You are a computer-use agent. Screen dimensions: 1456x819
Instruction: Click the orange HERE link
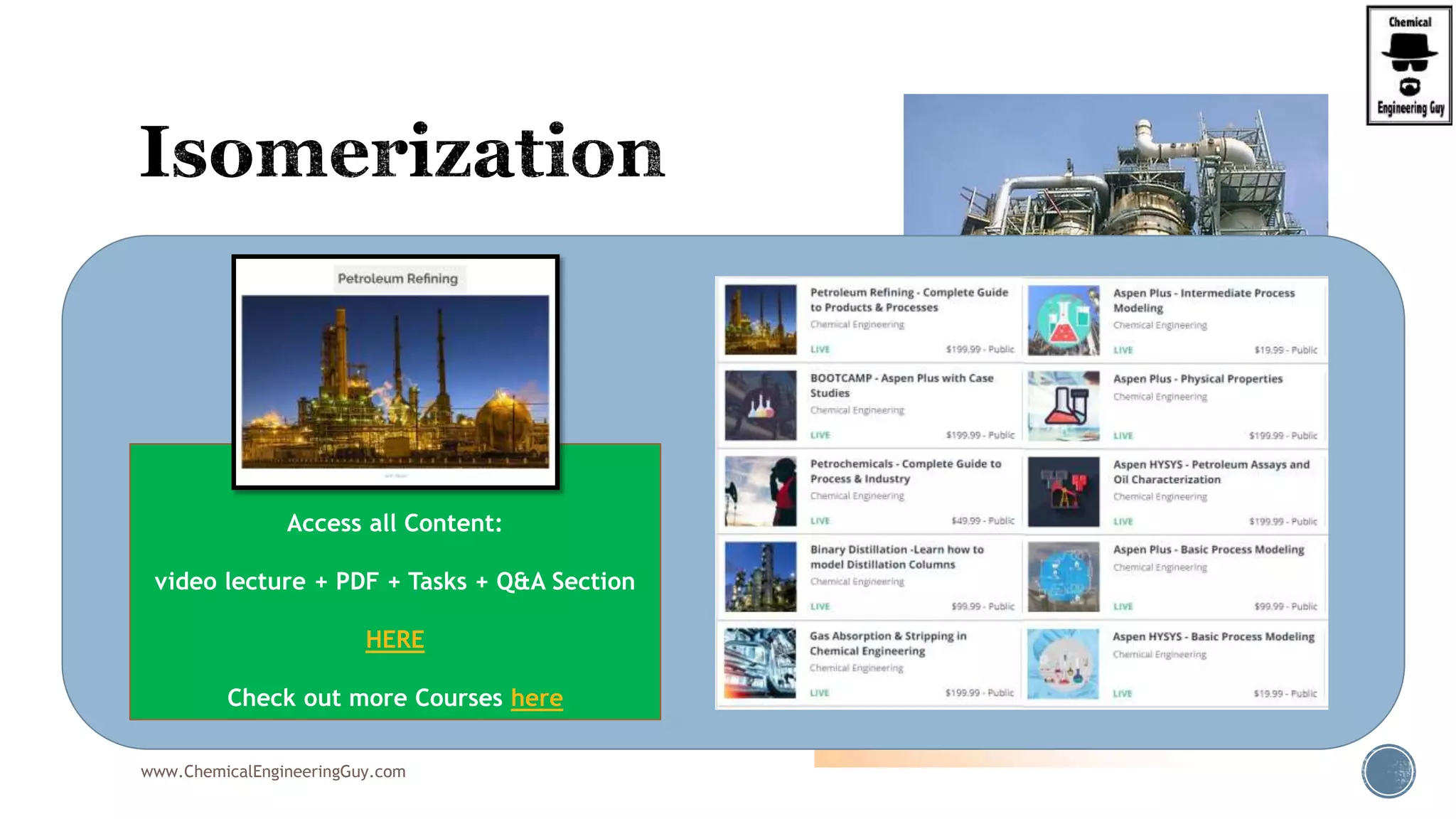click(x=395, y=639)
